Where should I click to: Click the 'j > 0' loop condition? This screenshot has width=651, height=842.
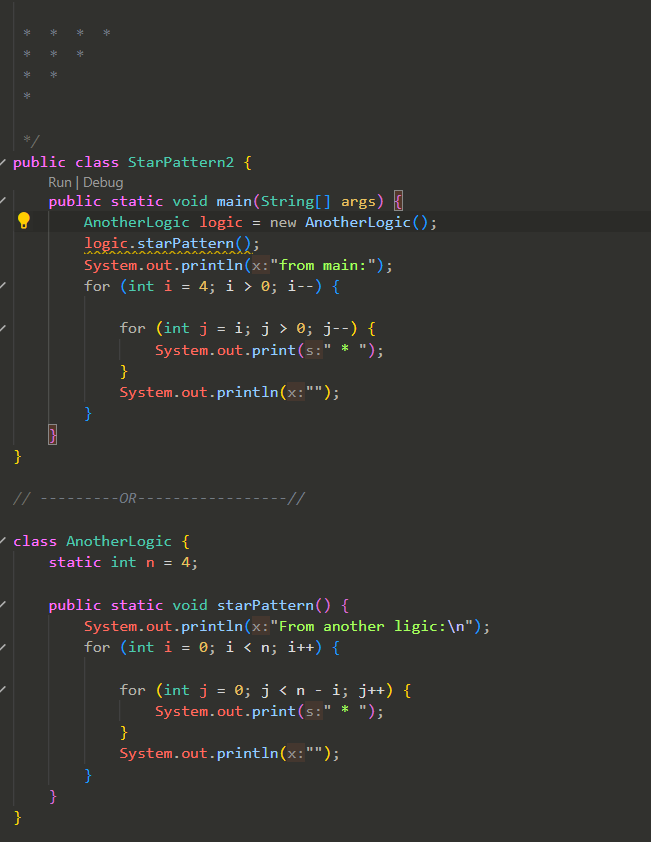coord(283,328)
